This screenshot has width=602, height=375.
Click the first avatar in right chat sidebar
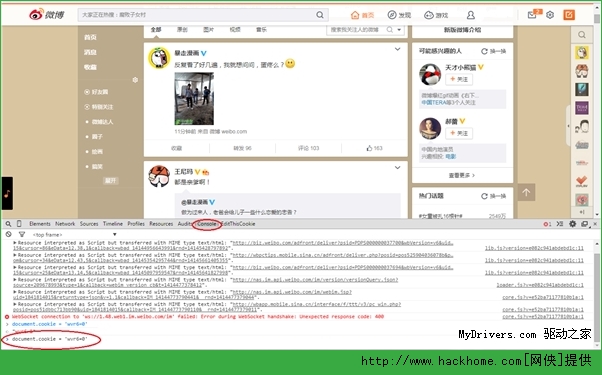582,53
